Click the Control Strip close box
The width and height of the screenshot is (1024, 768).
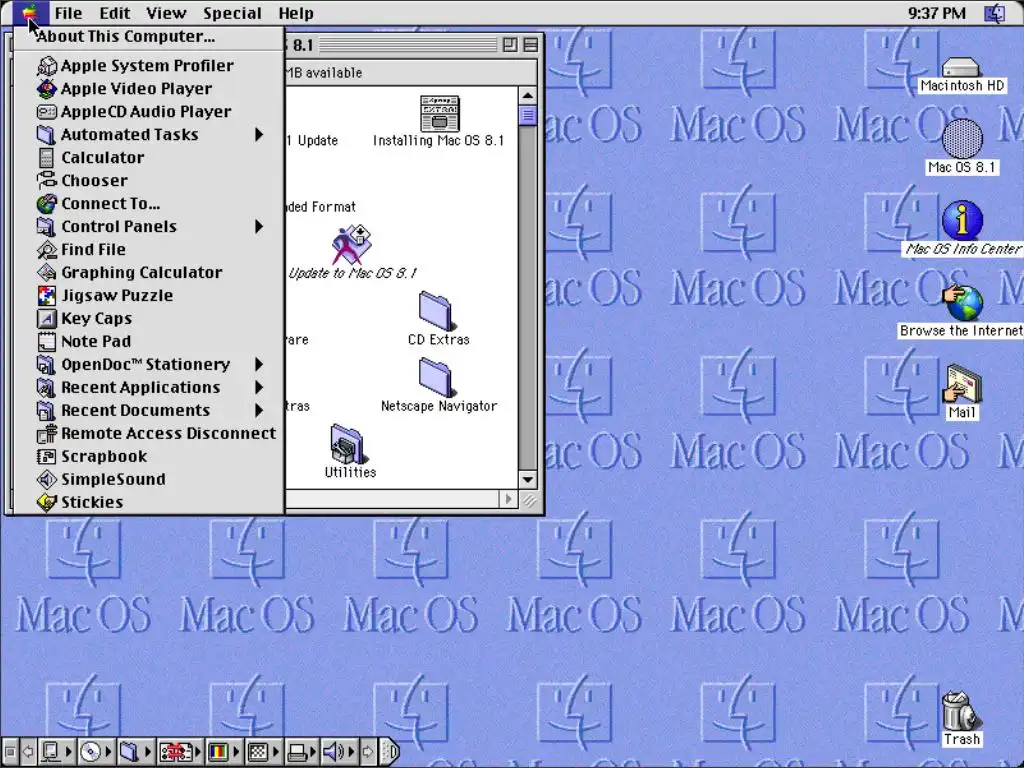[x=10, y=752]
